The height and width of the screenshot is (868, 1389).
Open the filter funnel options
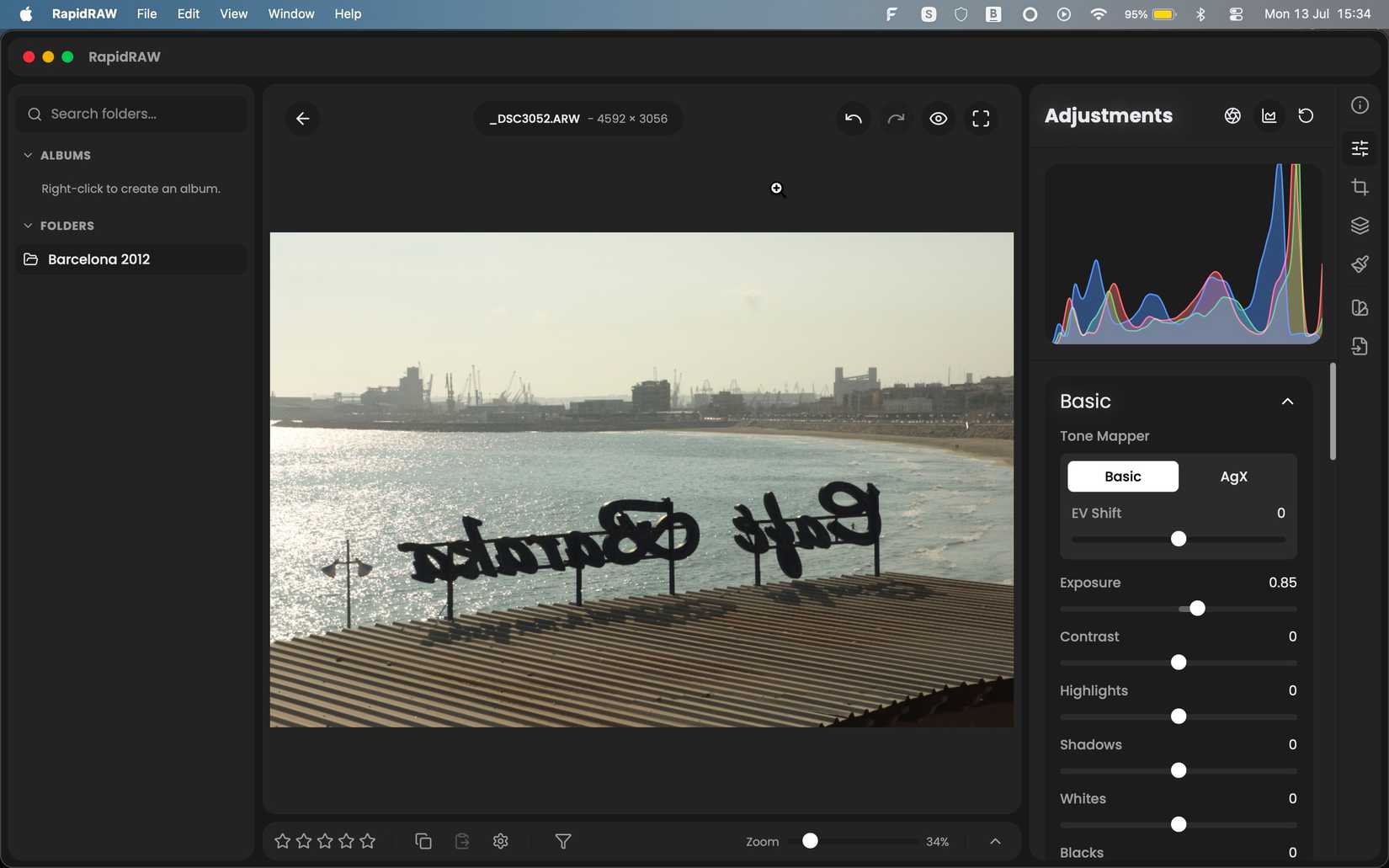[563, 841]
